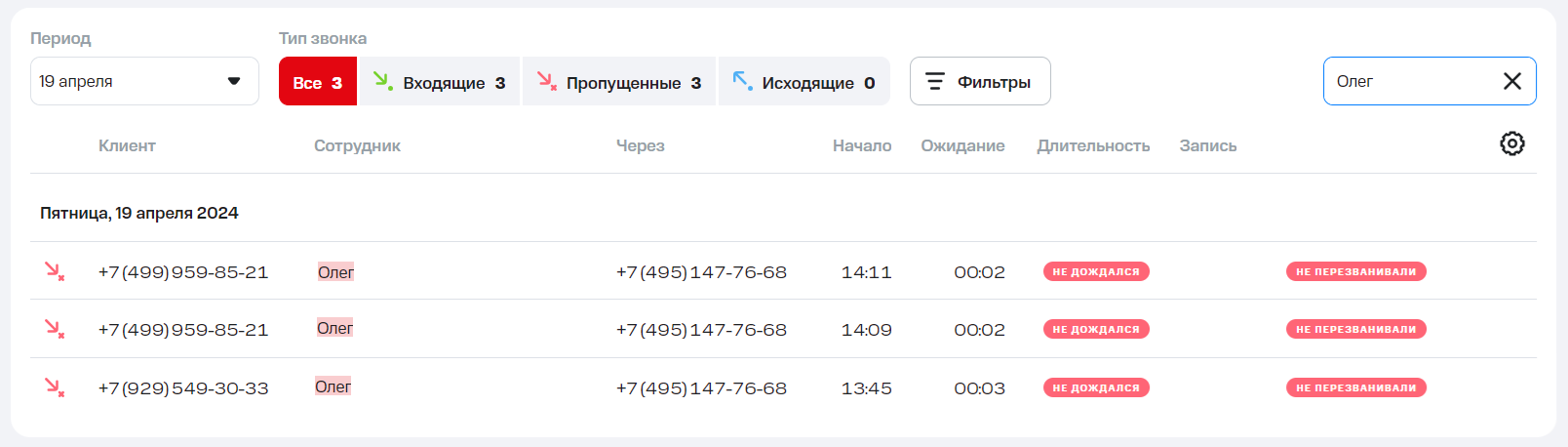Click НЕ ПЕРЕЗВАНИВАЛИ badge in 14:09 row
1568x447 pixels.
1355,329
